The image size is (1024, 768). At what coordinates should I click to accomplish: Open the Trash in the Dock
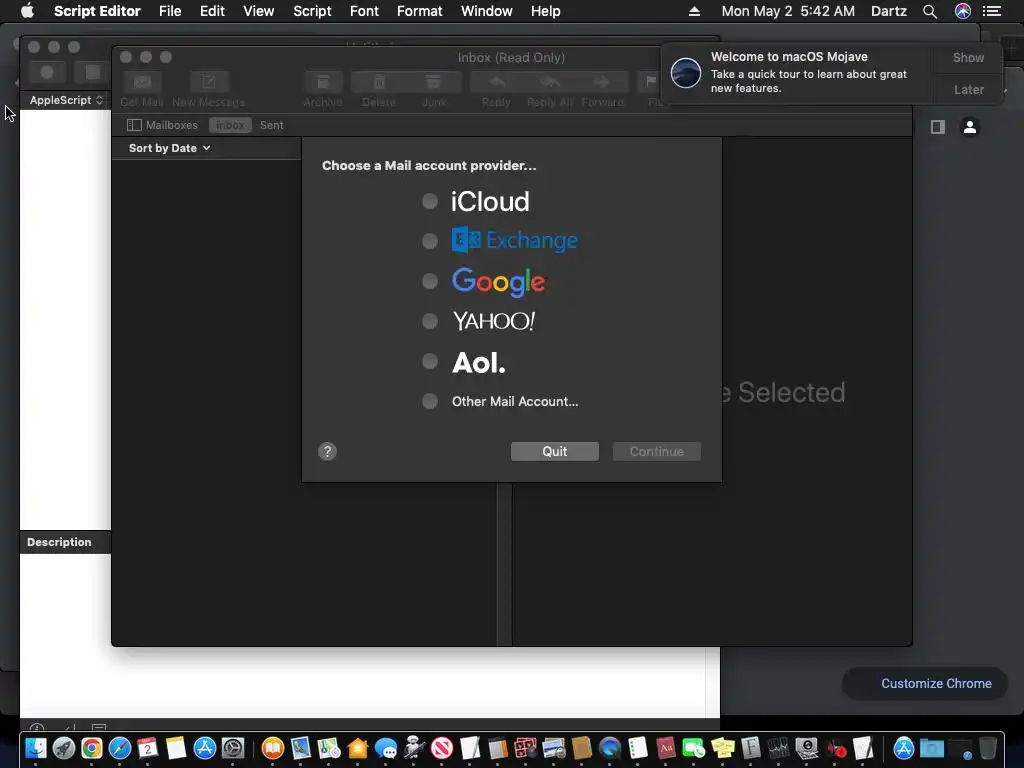(988, 748)
